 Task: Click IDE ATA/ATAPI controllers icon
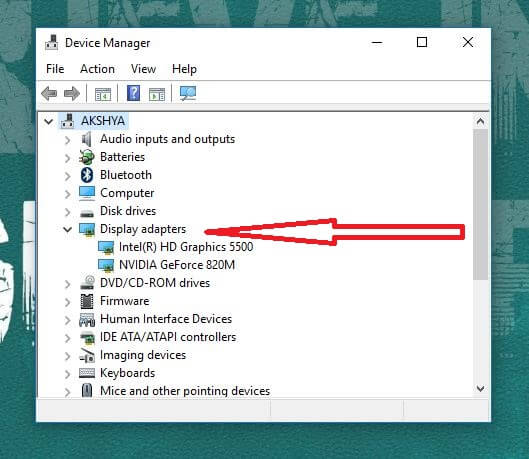coord(87,338)
